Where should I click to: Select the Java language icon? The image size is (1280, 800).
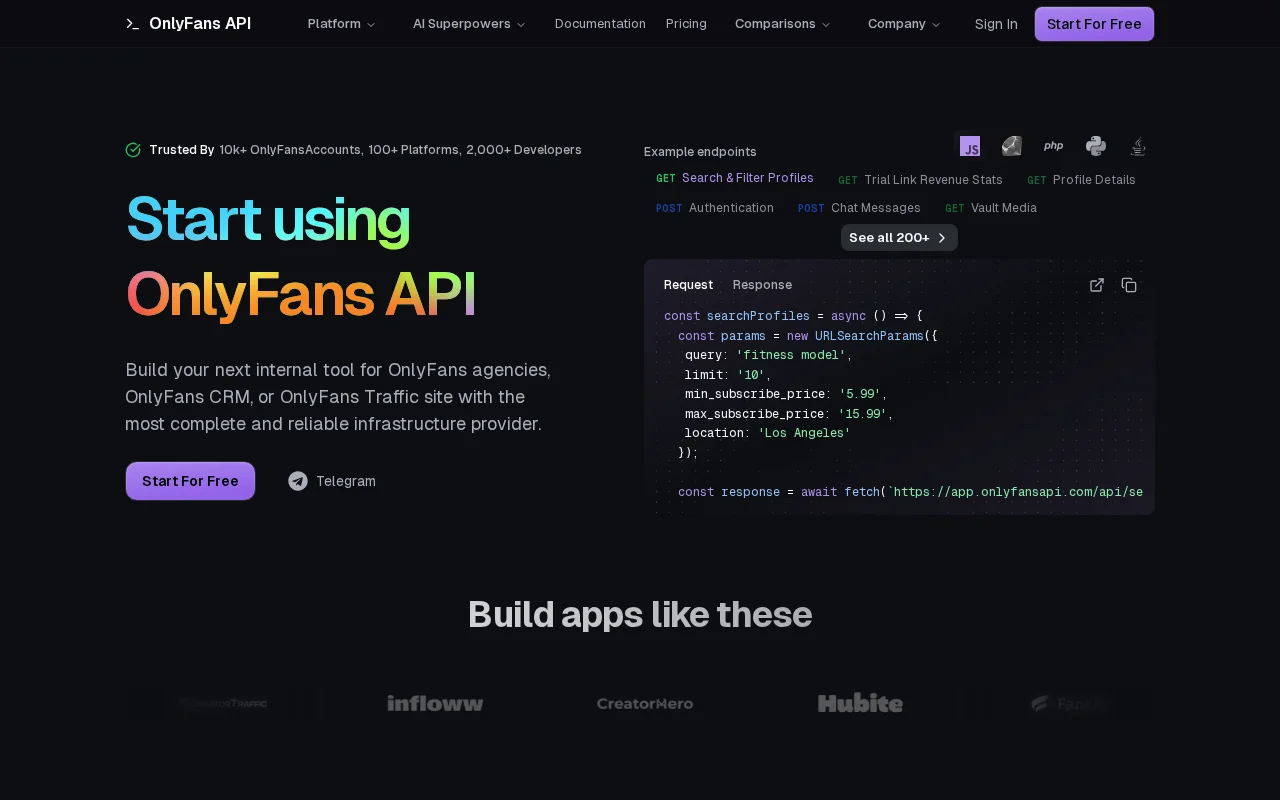click(x=1138, y=146)
